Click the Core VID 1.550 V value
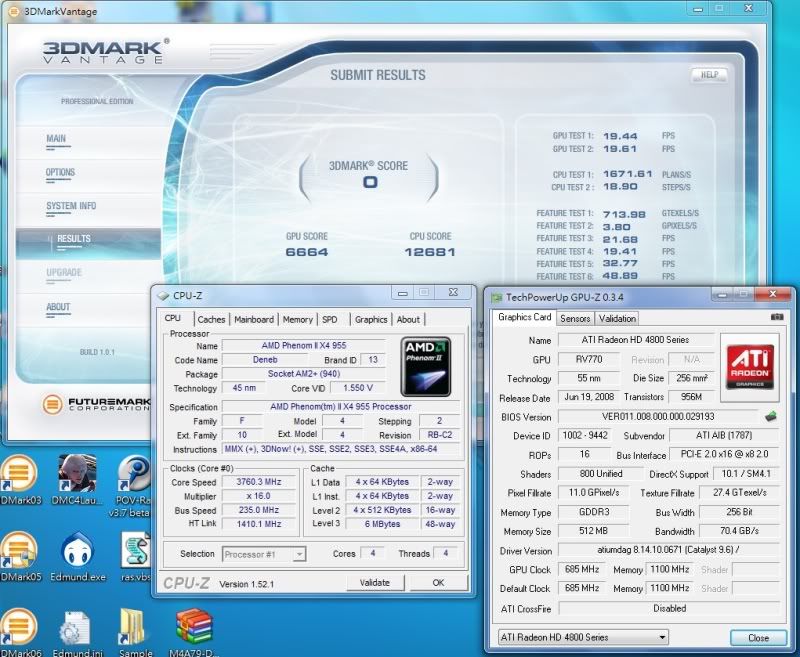The image size is (800, 657). click(x=358, y=388)
